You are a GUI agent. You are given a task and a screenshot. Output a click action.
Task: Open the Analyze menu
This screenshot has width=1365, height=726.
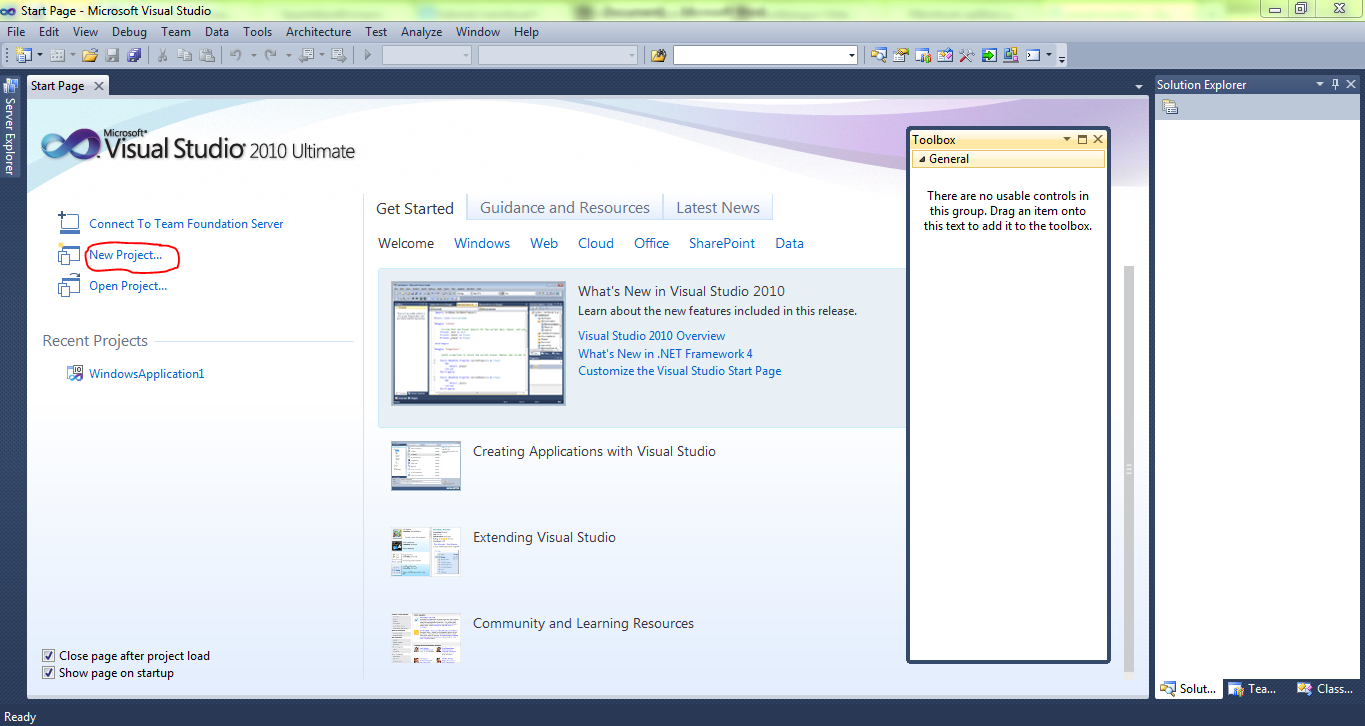[421, 32]
